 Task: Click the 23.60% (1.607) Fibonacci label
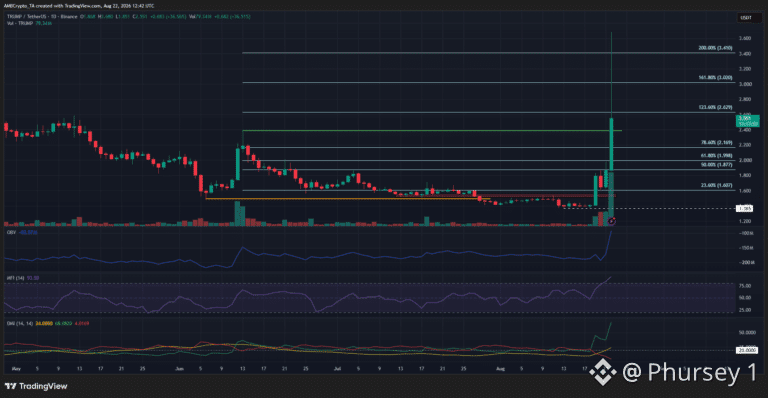click(717, 186)
